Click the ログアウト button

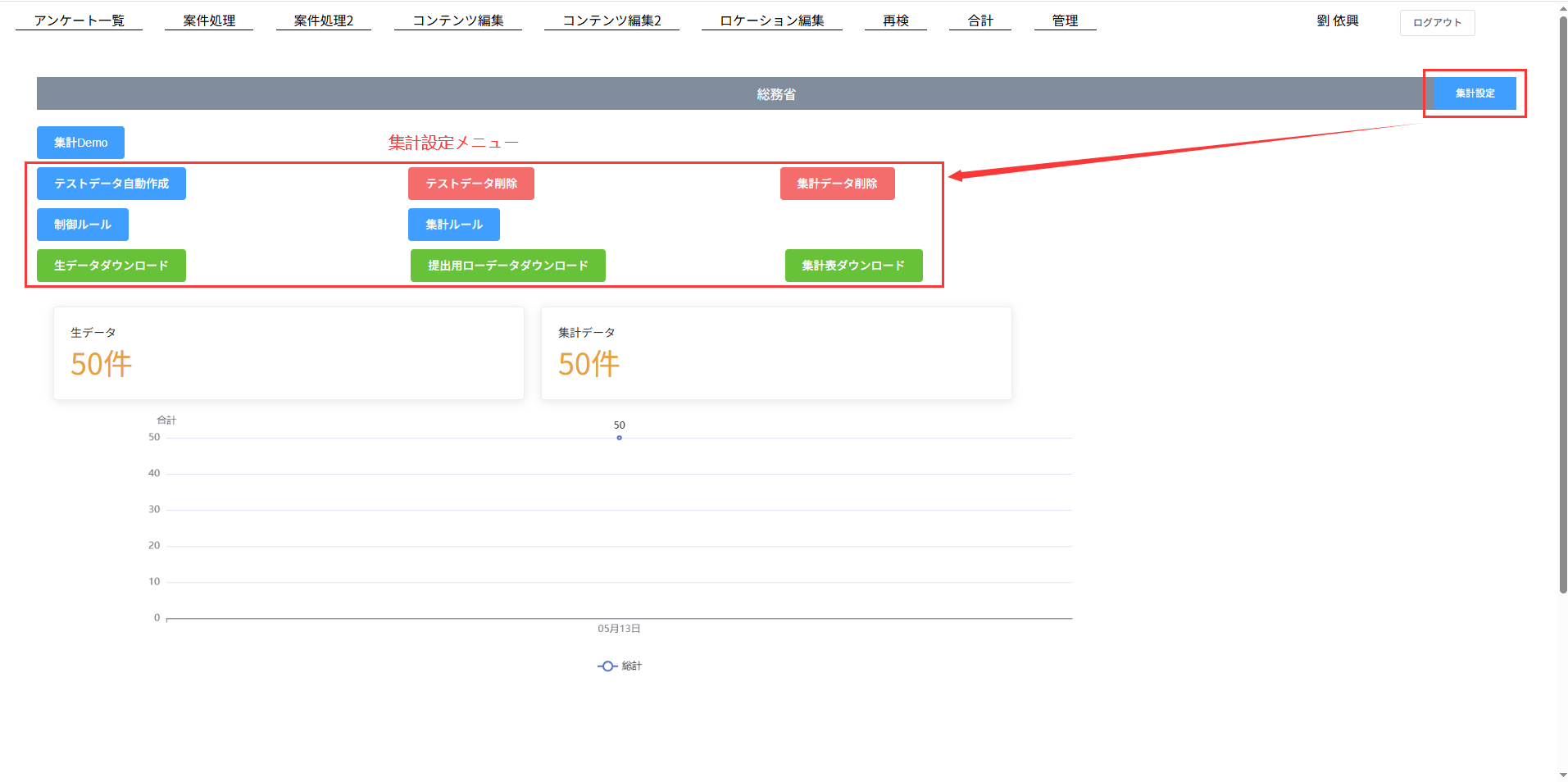(x=1437, y=23)
